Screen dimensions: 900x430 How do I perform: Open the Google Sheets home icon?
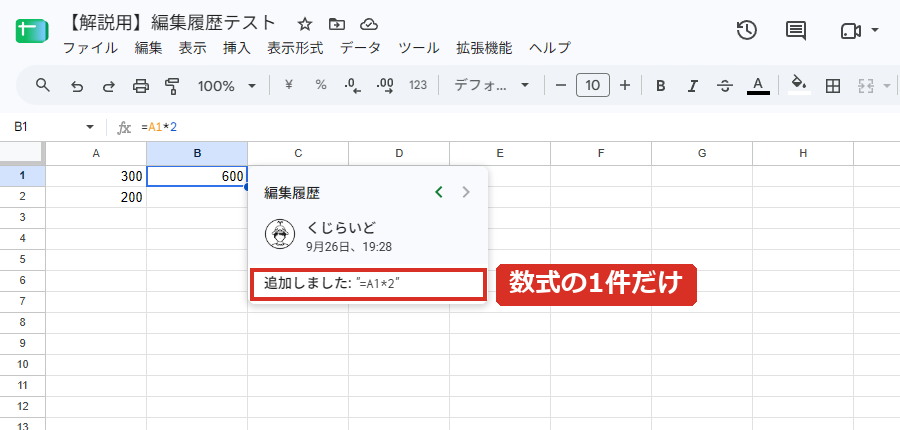coord(32,32)
